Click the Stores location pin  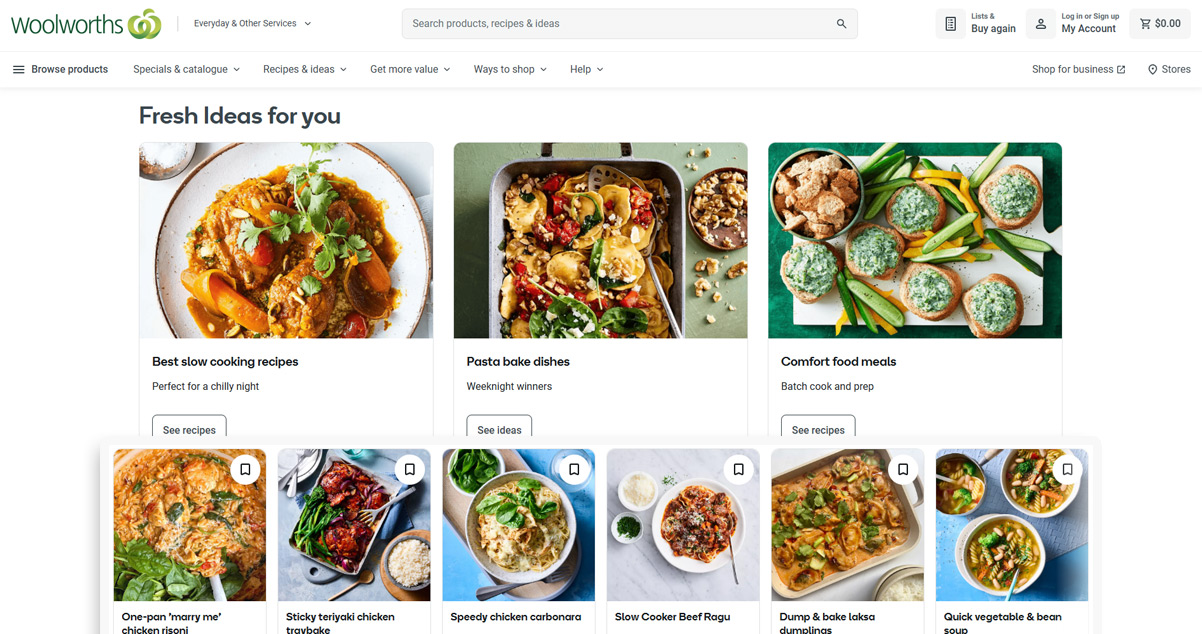pos(1152,70)
